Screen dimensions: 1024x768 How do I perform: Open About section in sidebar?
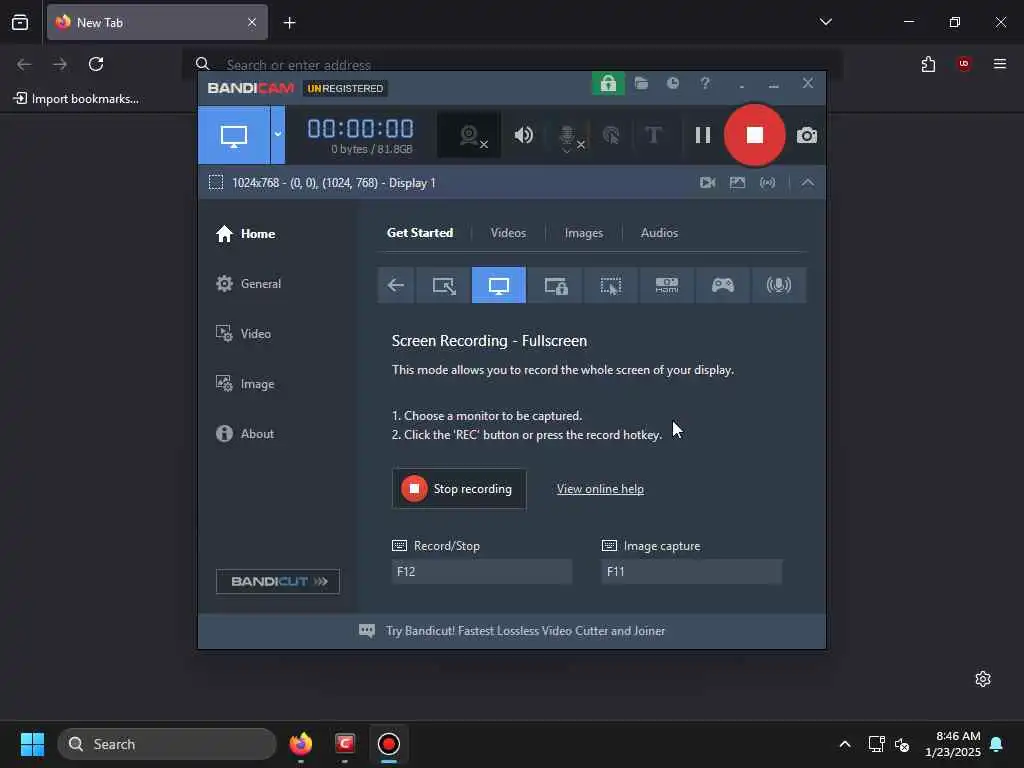tap(245, 434)
